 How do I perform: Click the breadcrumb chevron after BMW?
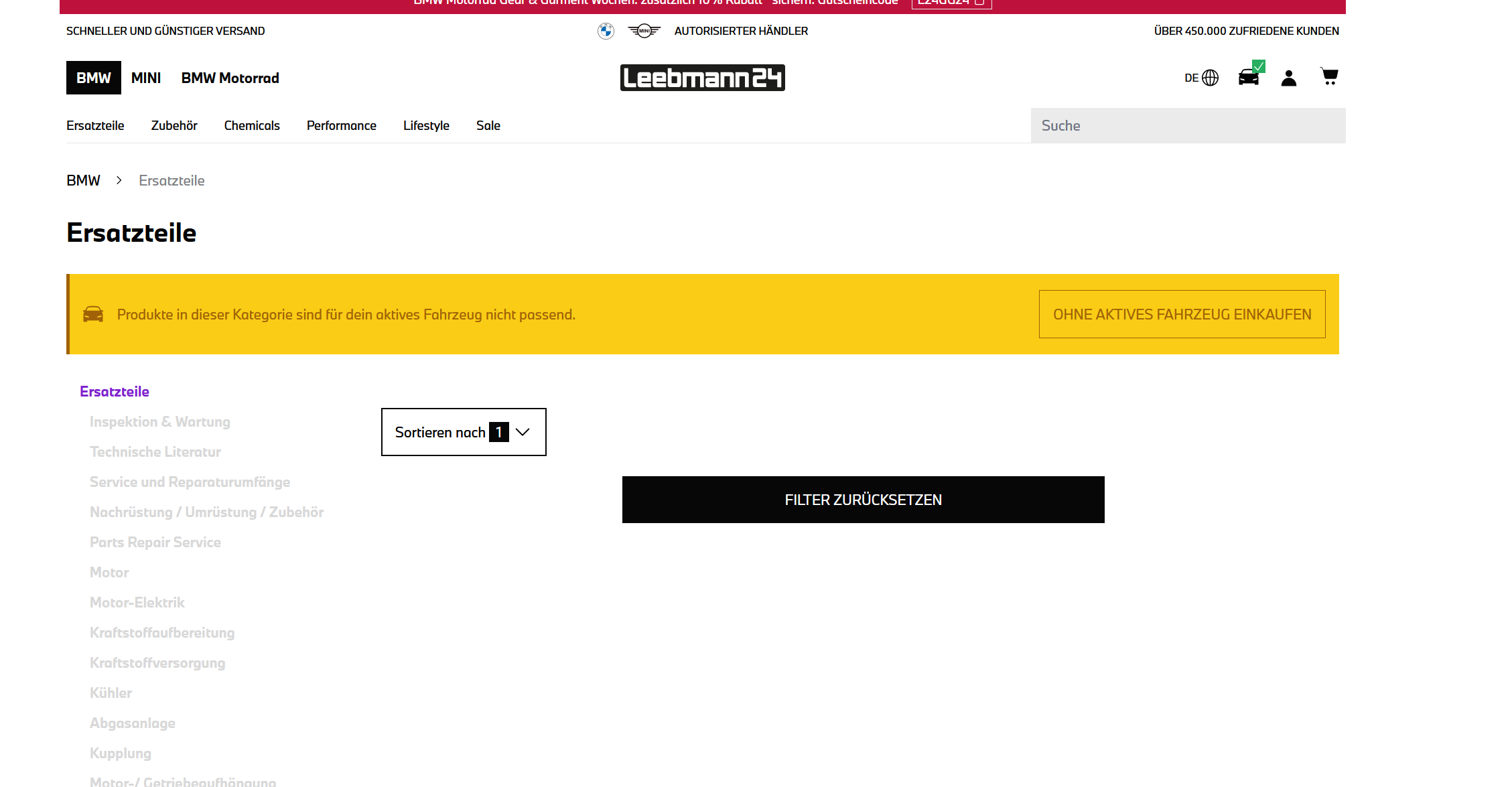(x=119, y=180)
